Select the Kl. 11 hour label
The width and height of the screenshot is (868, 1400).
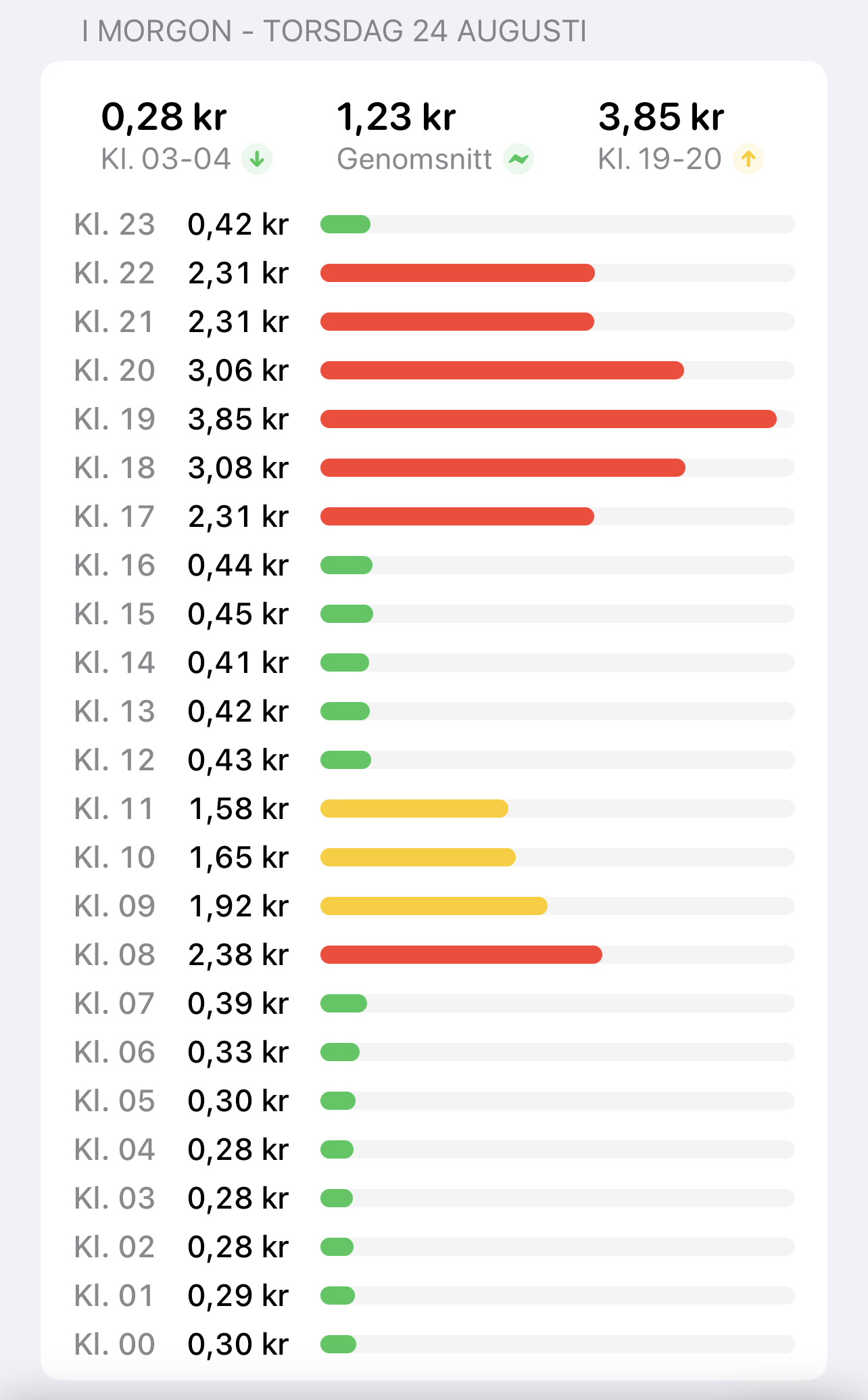tap(115, 809)
